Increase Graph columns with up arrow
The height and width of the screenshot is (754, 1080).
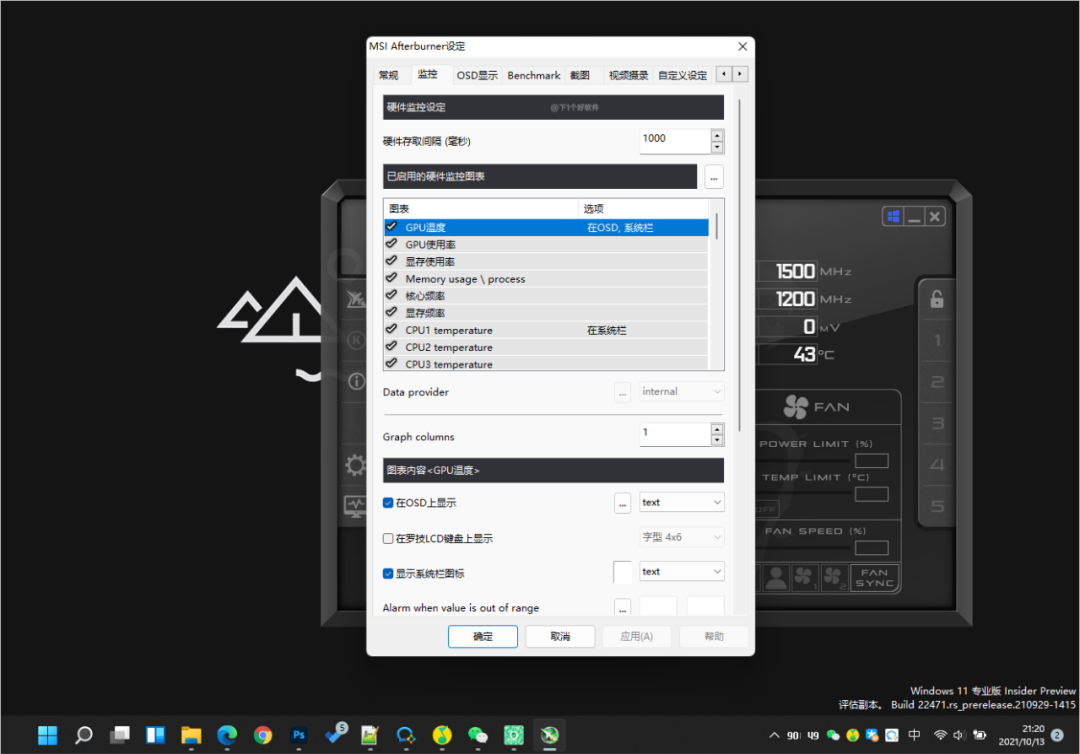tap(717, 430)
